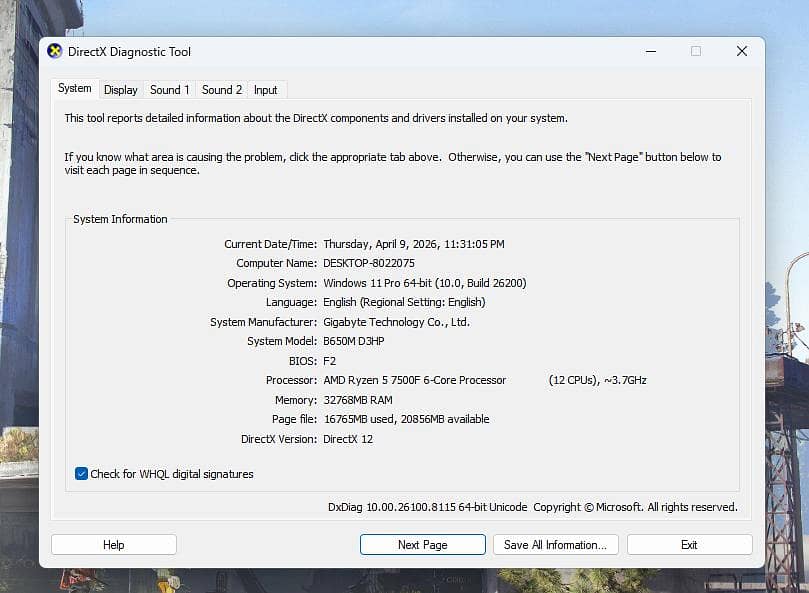Click page file 16765MB used value

pyautogui.click(x=407, y=419)
